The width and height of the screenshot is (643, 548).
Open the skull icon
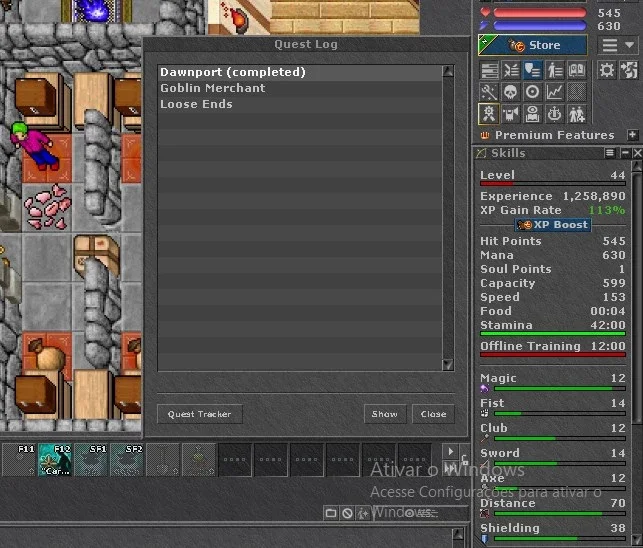[511, 92]
